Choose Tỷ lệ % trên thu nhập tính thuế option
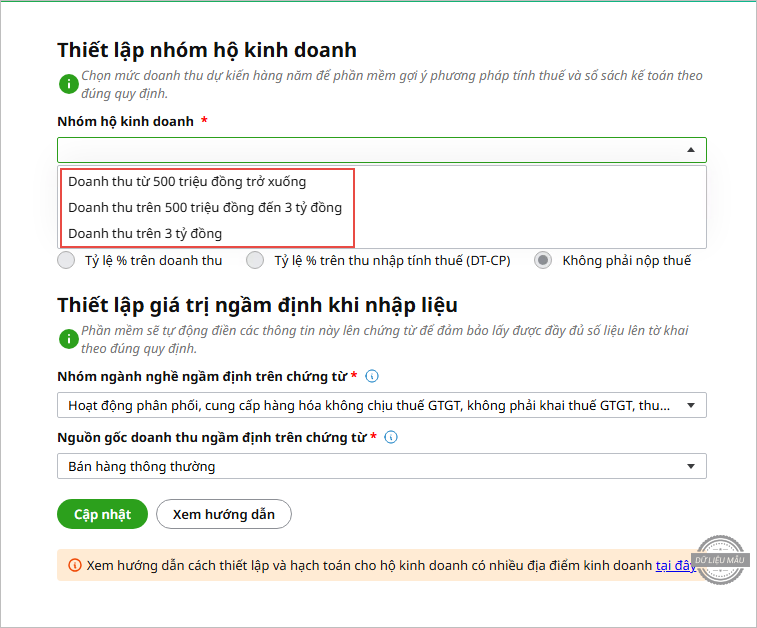 coord(257,260)
